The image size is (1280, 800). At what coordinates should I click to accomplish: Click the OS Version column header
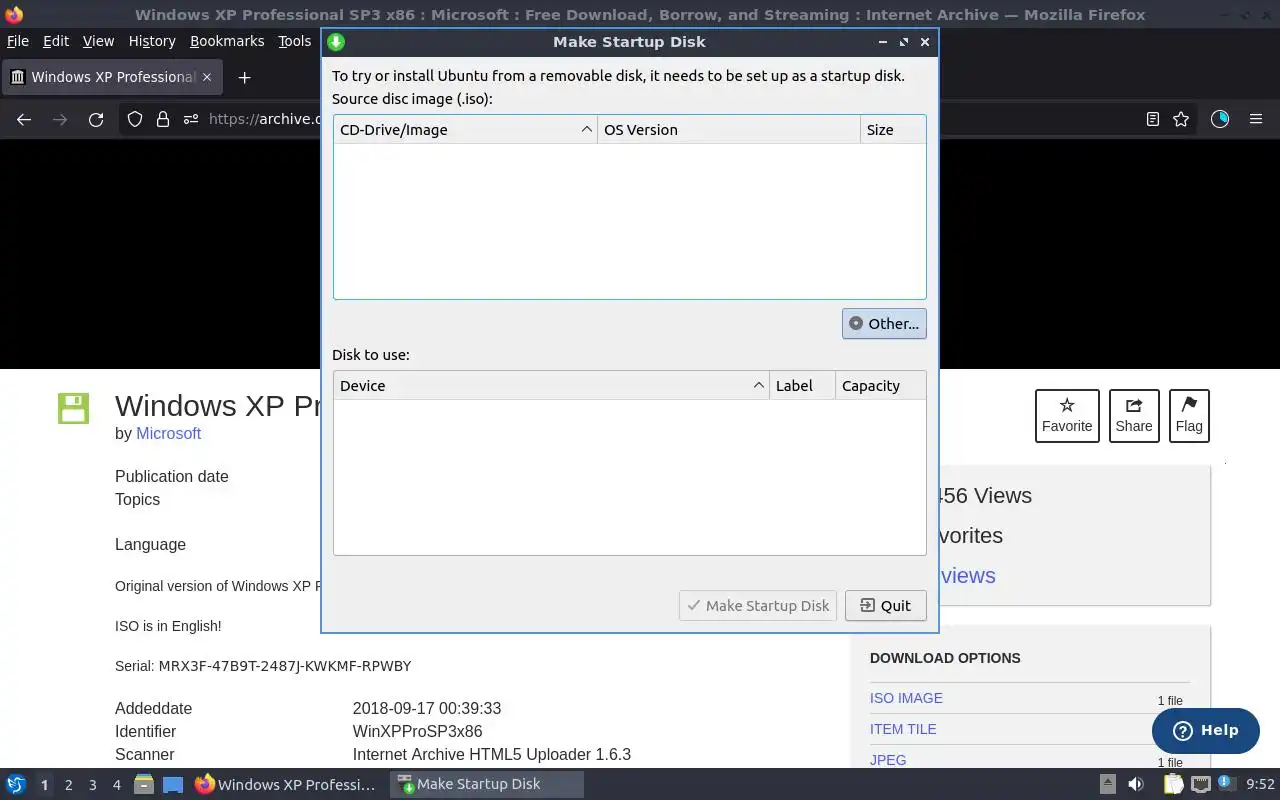coord(729,130)
